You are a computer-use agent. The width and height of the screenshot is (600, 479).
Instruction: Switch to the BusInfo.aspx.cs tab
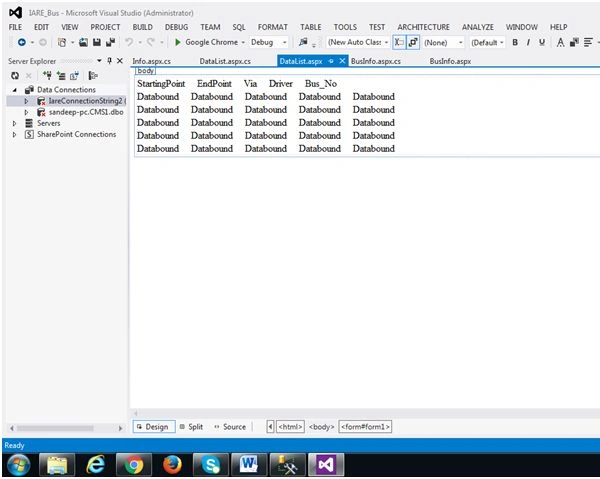click(376, 61)
